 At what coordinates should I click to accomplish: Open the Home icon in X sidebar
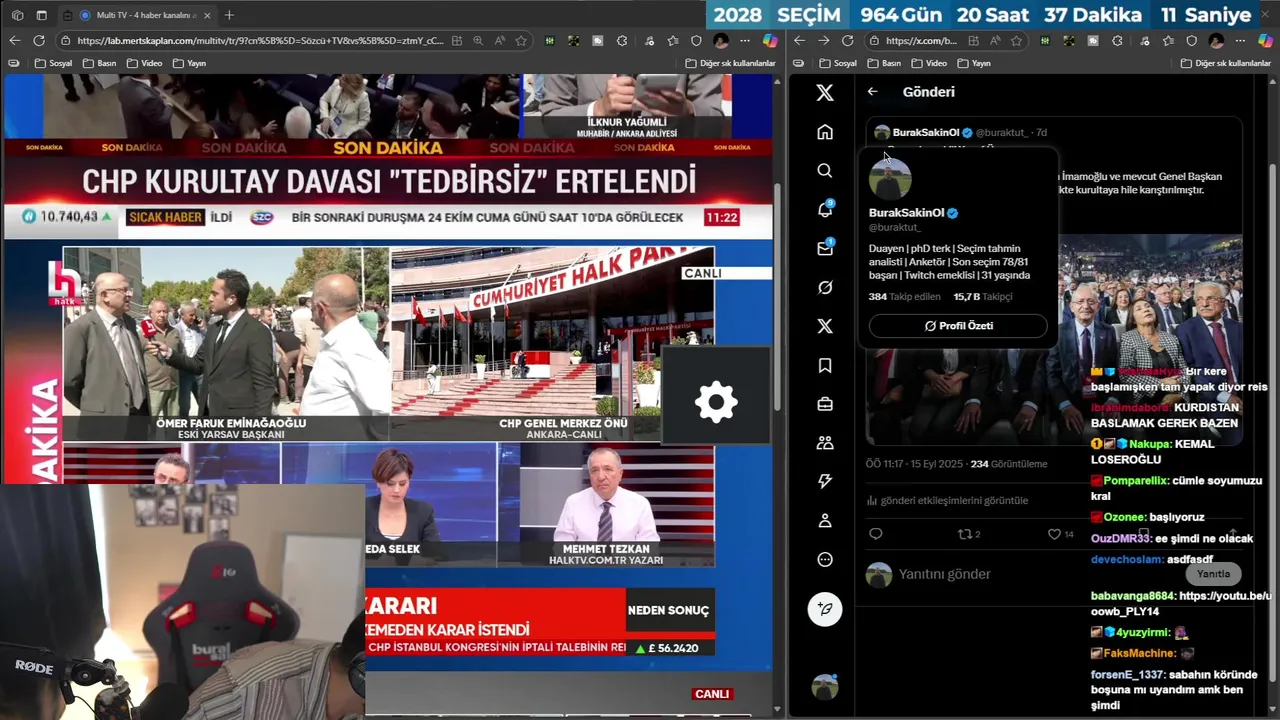click(825, 132)
